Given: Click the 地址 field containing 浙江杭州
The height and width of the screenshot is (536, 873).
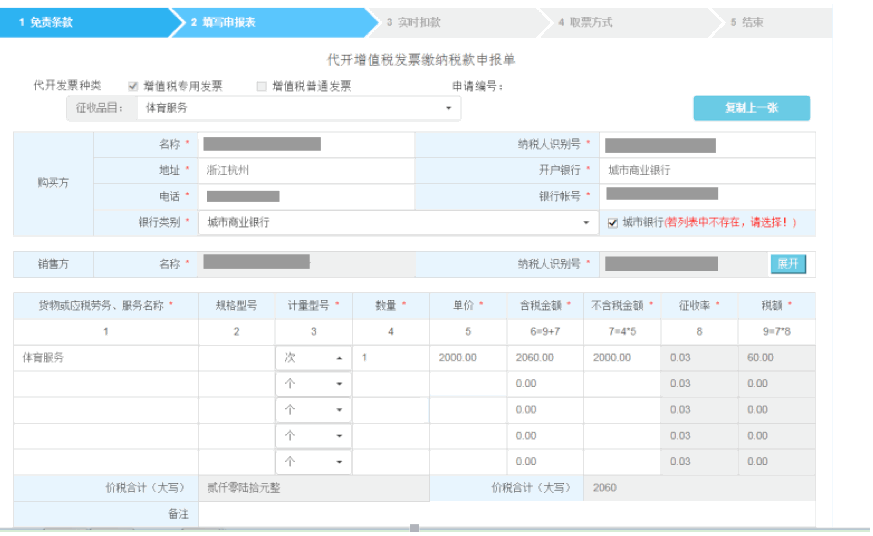Looking at the screenshot, I should (305, 171).
